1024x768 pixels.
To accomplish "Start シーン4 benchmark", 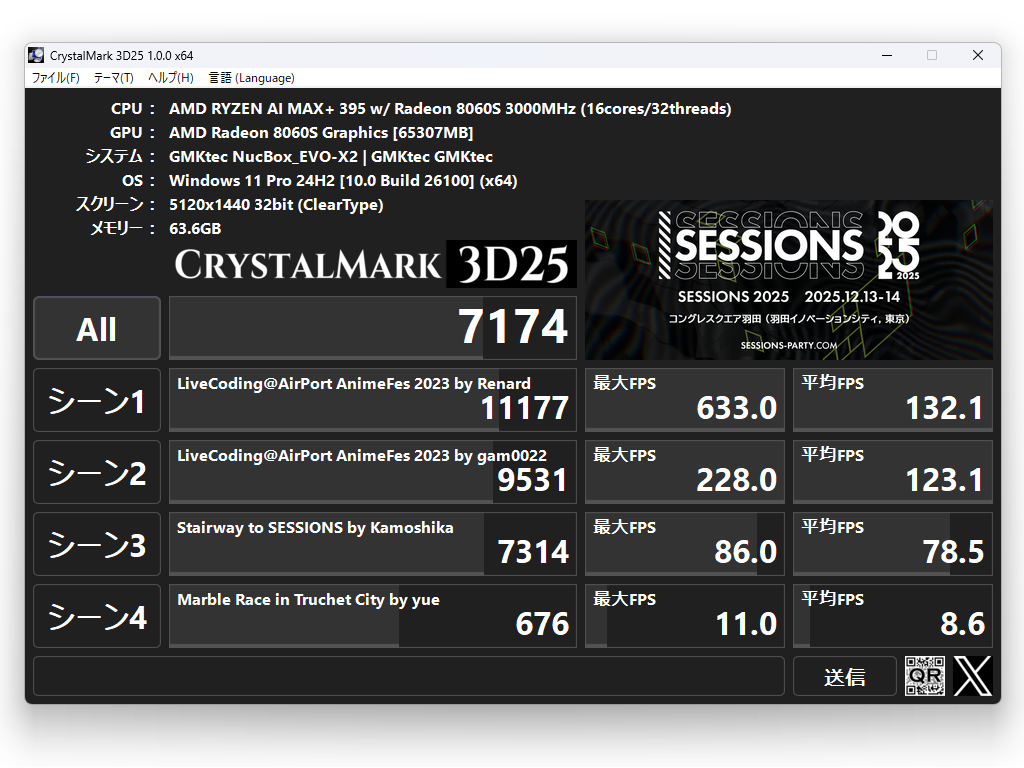I will pos(96,615).
